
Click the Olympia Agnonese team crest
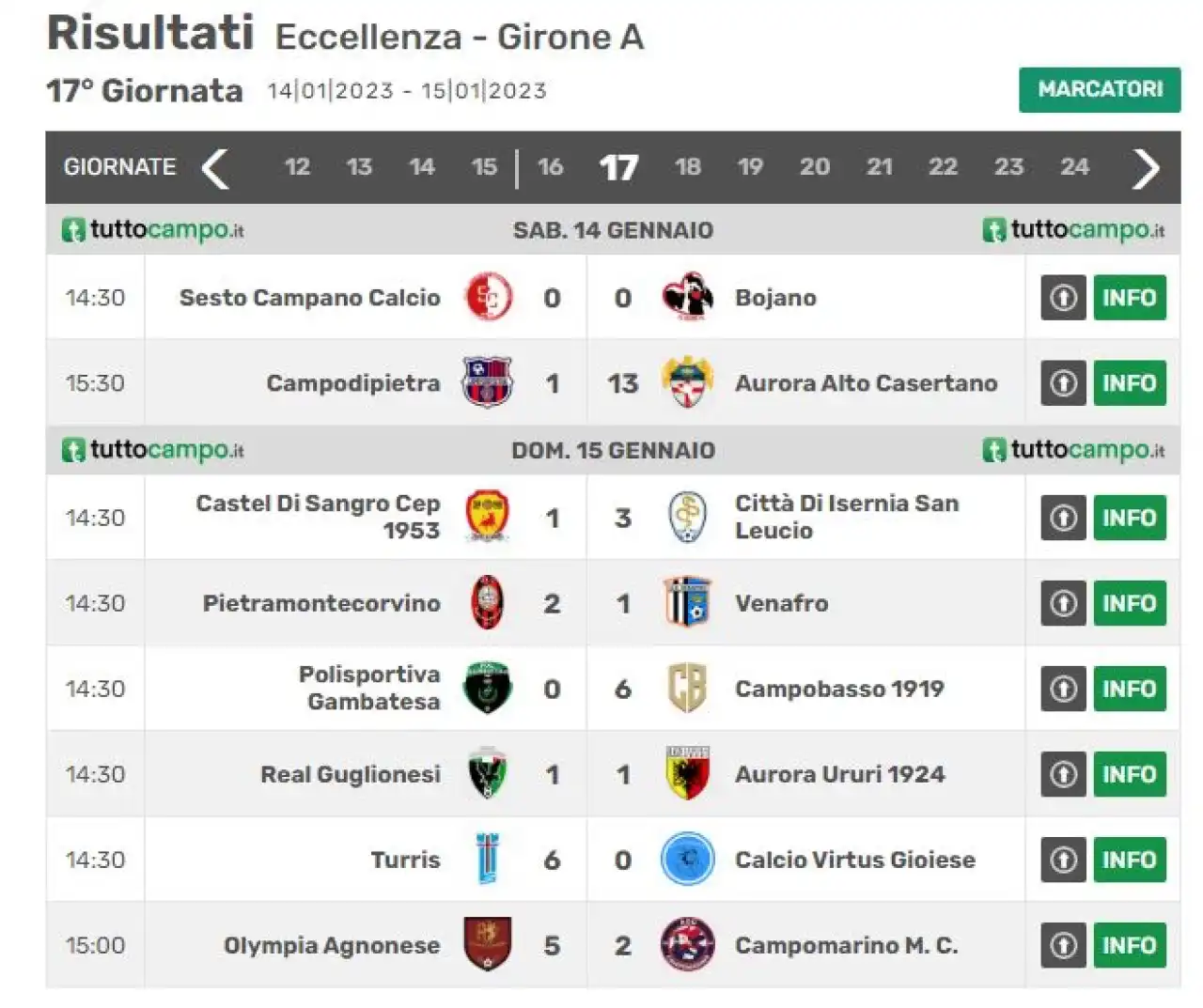tap(488, 944)
